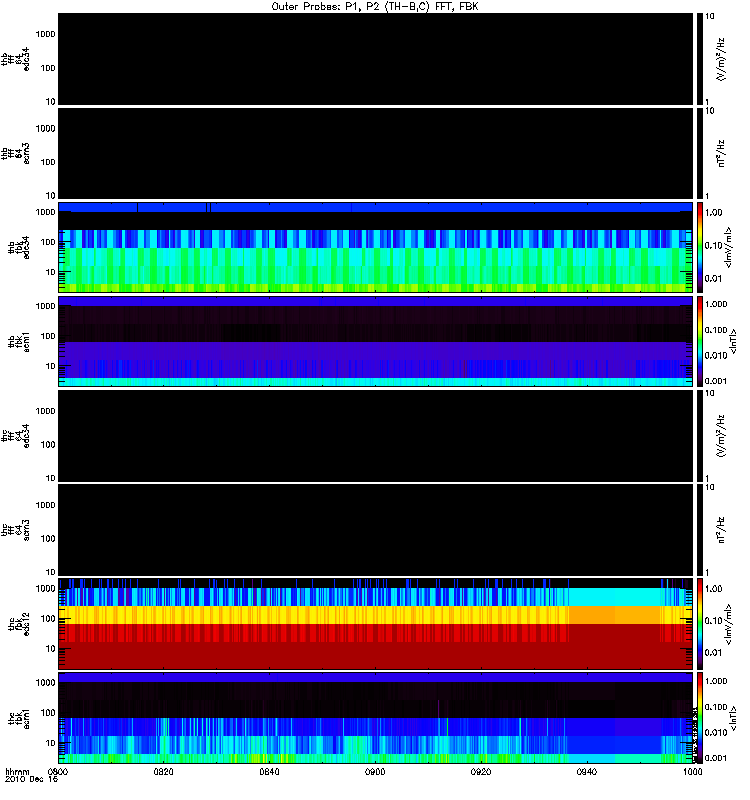Click inside the thb fbk edc34 green-cyan spectrogram

coord(376,247)
